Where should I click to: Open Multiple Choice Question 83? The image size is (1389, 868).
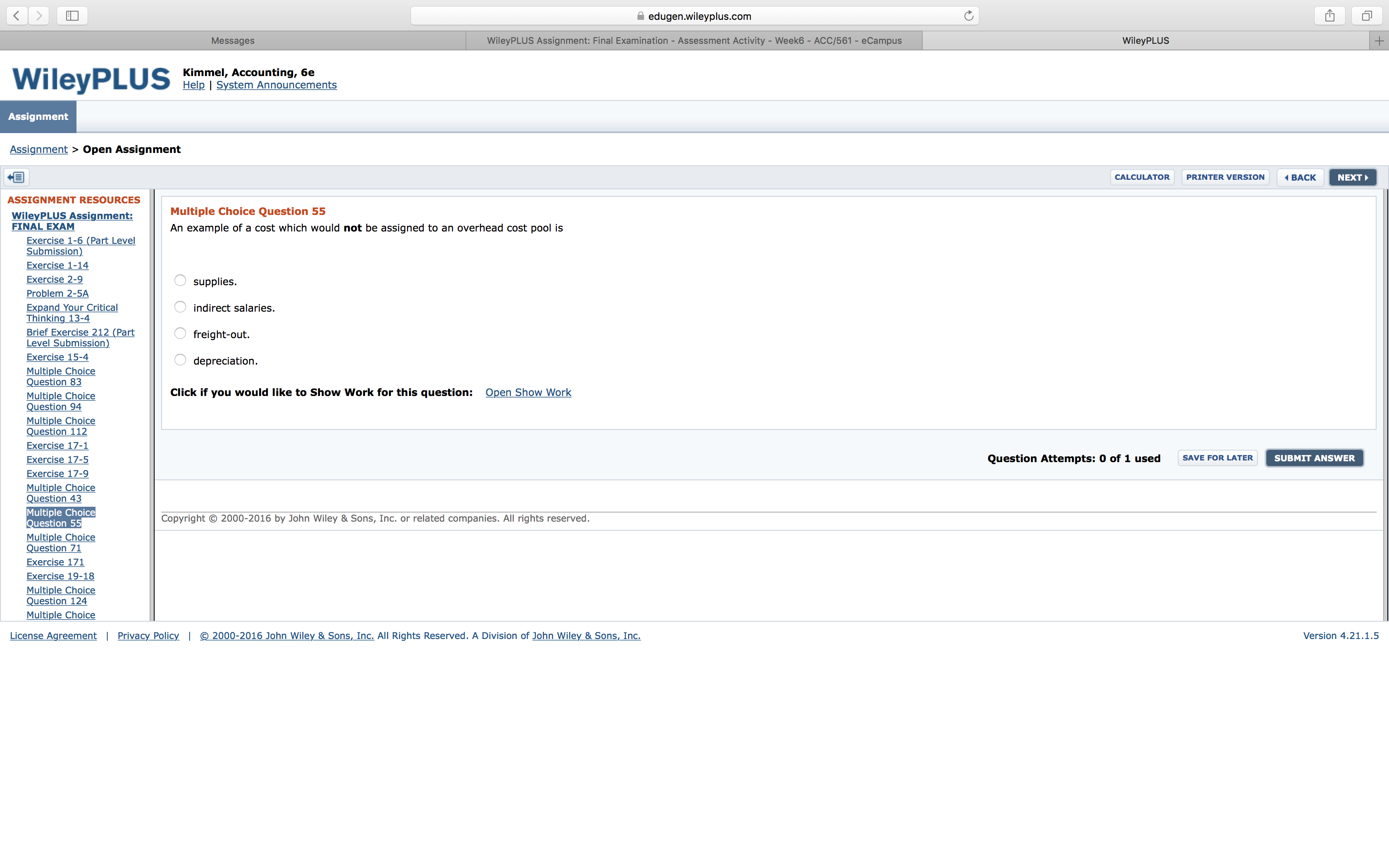tap(61, 377)
